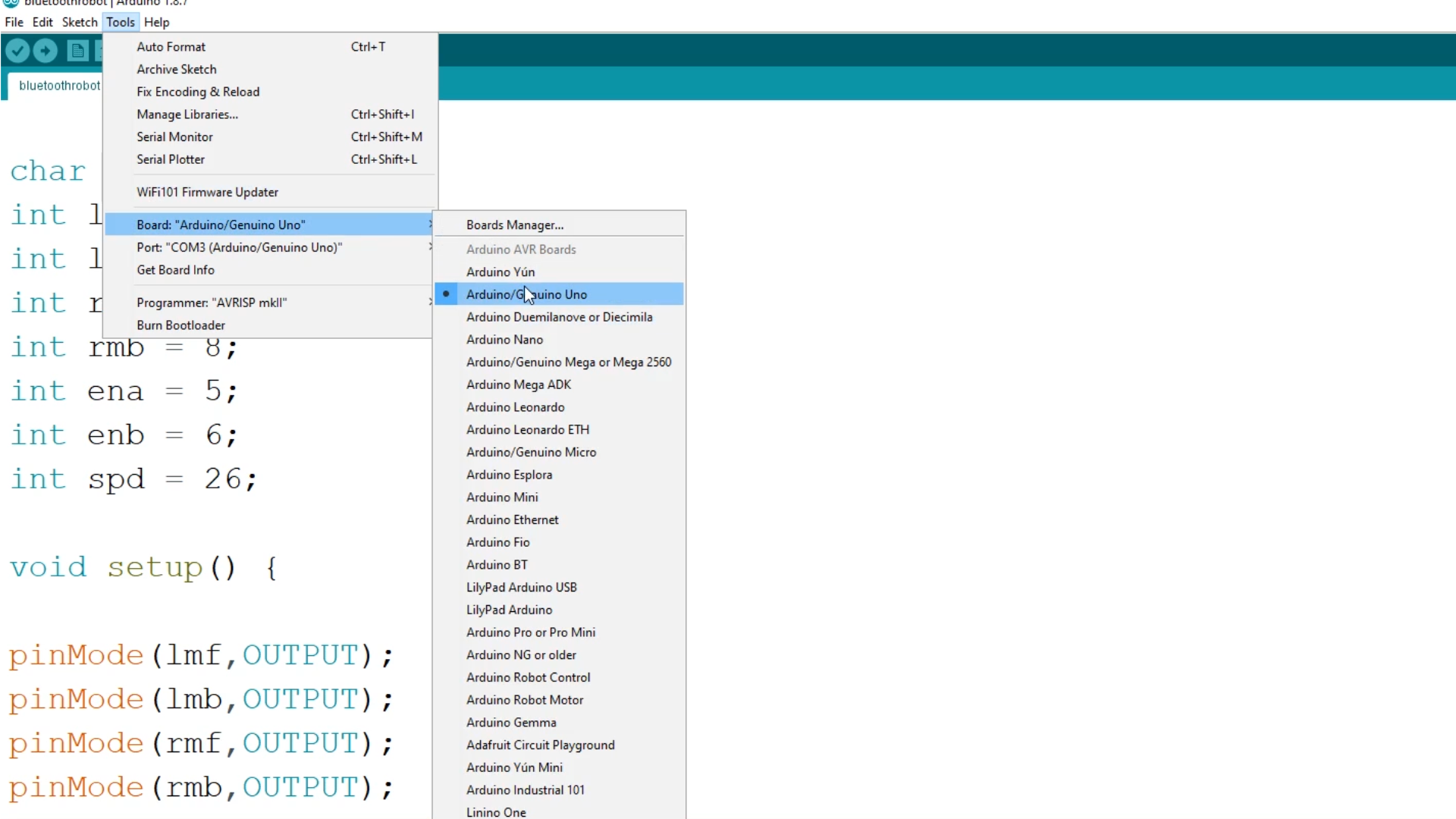Viewport: 1456px width, 819px height.
Task: Choose Arduino Robot Motor board
Action: pos(559,701)
